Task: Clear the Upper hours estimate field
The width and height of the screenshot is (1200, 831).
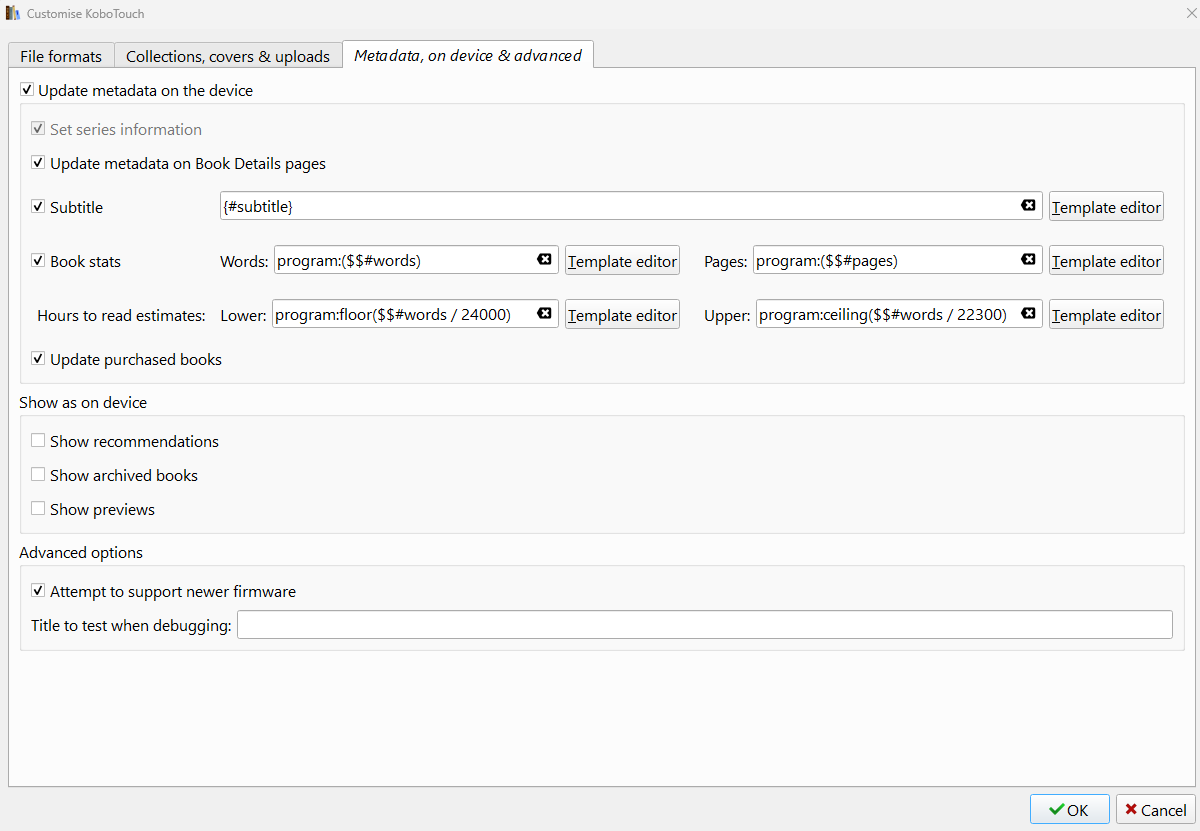Action: 1028,313
